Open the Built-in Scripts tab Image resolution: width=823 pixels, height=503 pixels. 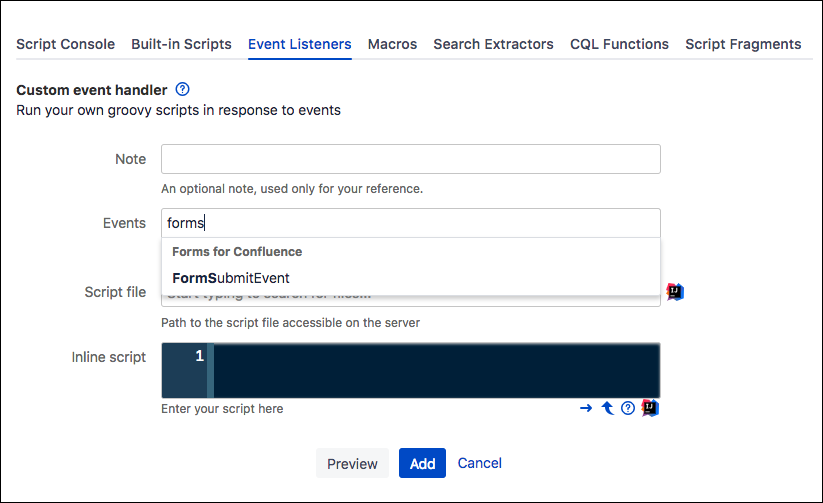click(x=181, y=44)
